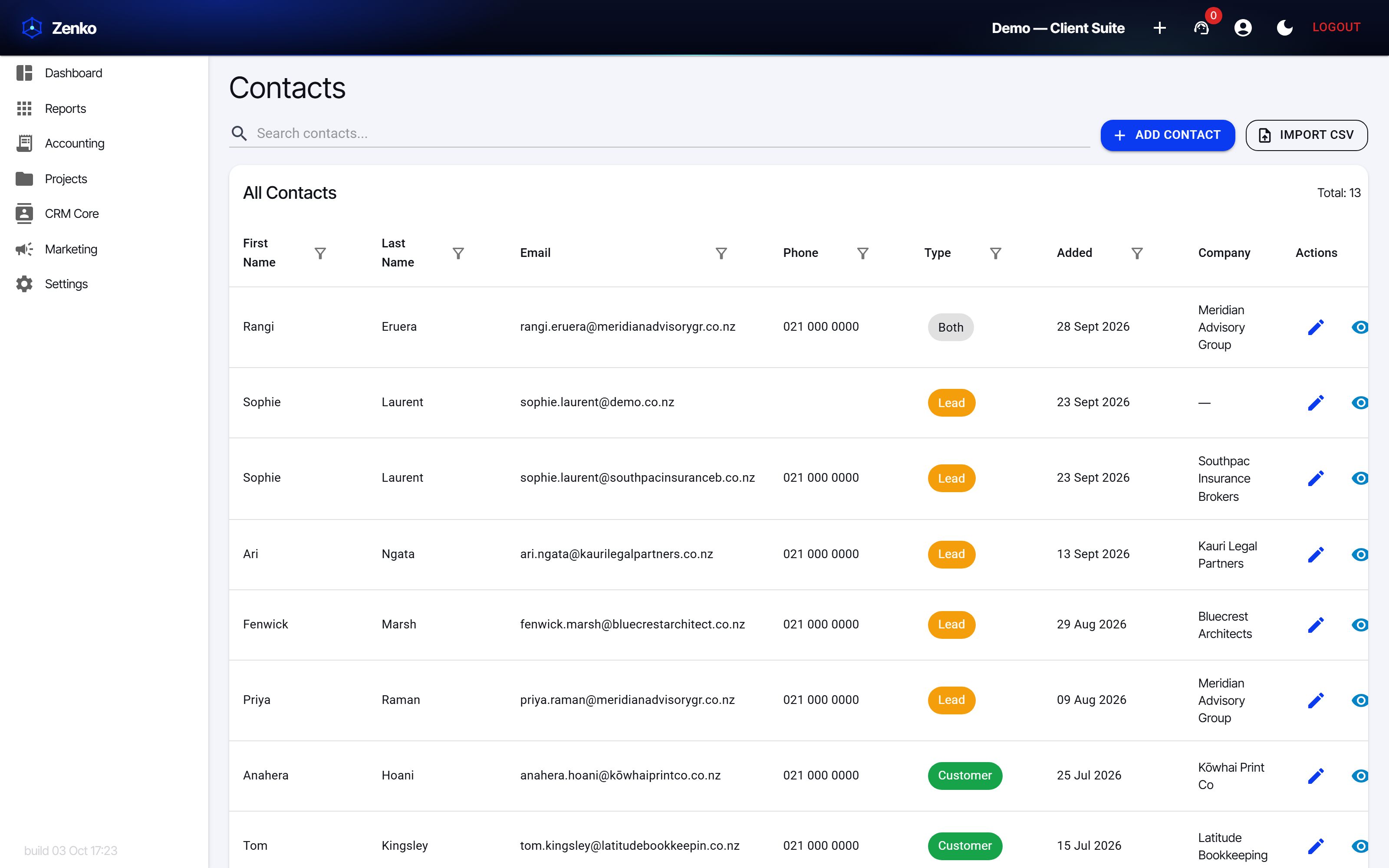Image resolution: width=1389 pixels, height=868 pixels.
Task: Open the user account profile icon
Action: point(1243,27)
